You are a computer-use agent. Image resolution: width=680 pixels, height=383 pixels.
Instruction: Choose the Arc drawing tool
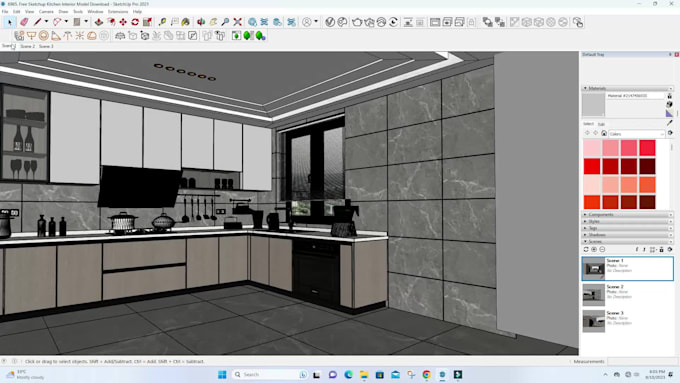pyautogui.click(x=57, y=22)
